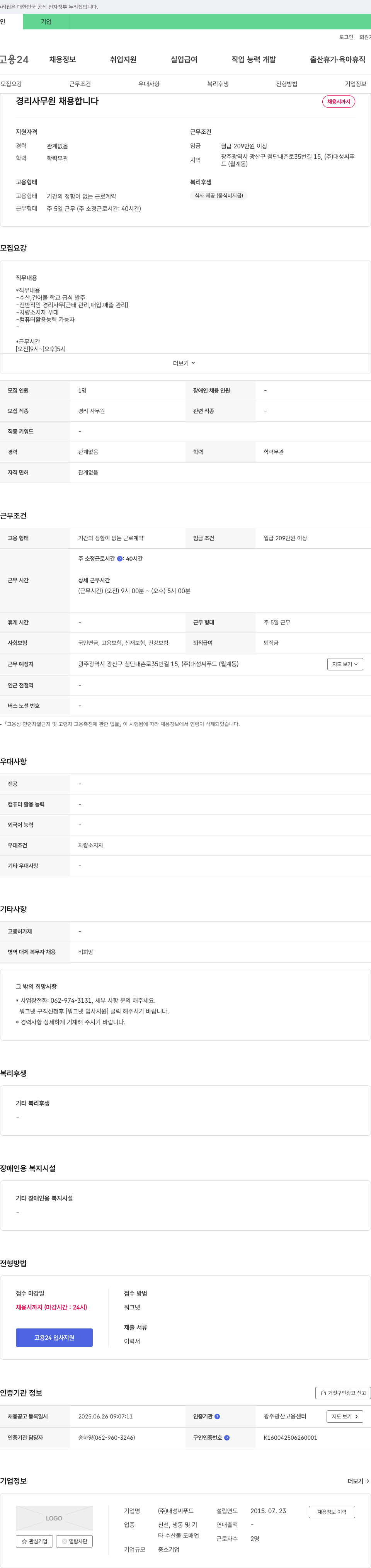
Task: Open the 실업급여 main menu
Action: (x=184, y=59)
